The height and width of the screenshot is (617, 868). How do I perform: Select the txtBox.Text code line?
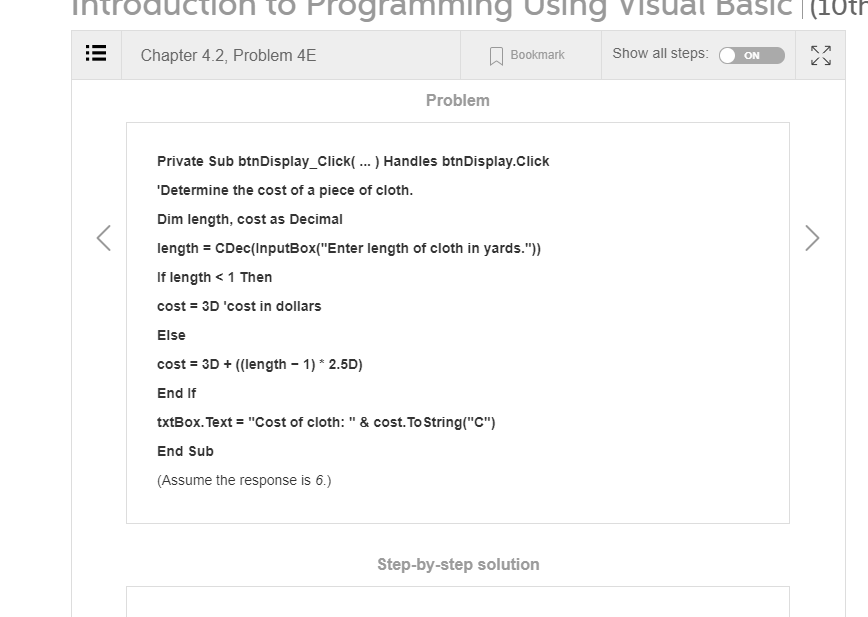(326, 422)
